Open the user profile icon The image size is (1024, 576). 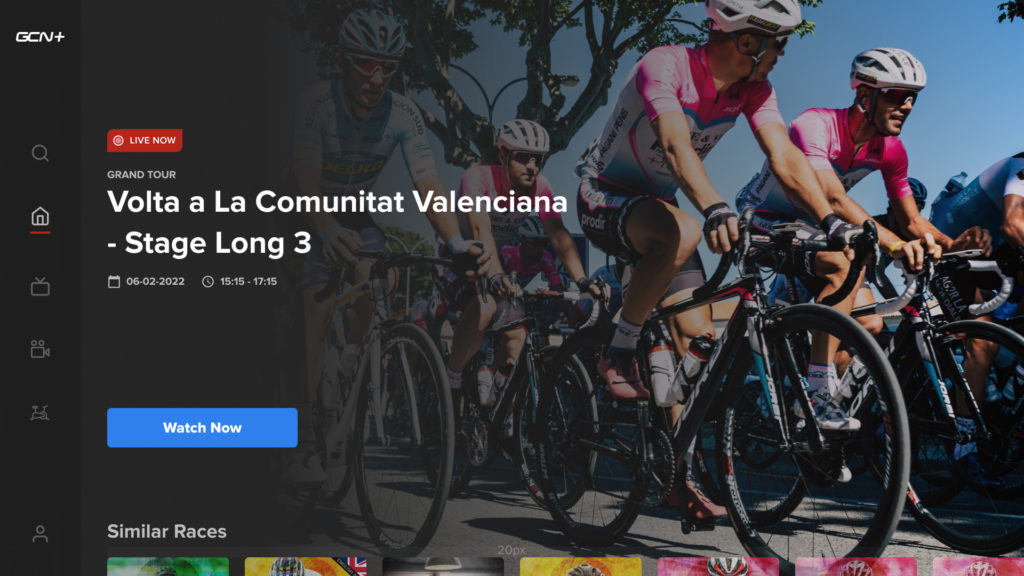click(x=40, y=534)
